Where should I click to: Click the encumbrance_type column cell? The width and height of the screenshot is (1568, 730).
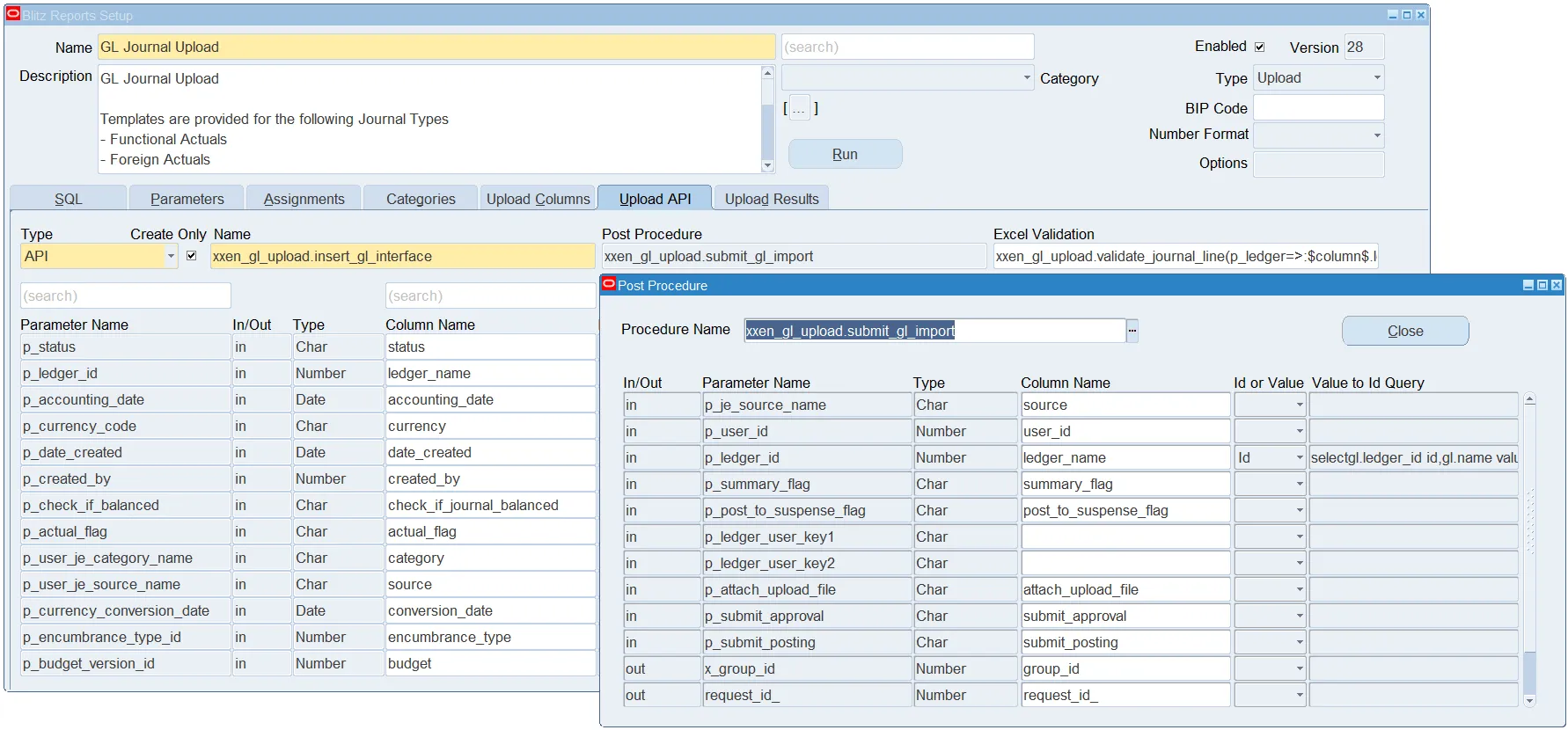(x=490, y=637)
